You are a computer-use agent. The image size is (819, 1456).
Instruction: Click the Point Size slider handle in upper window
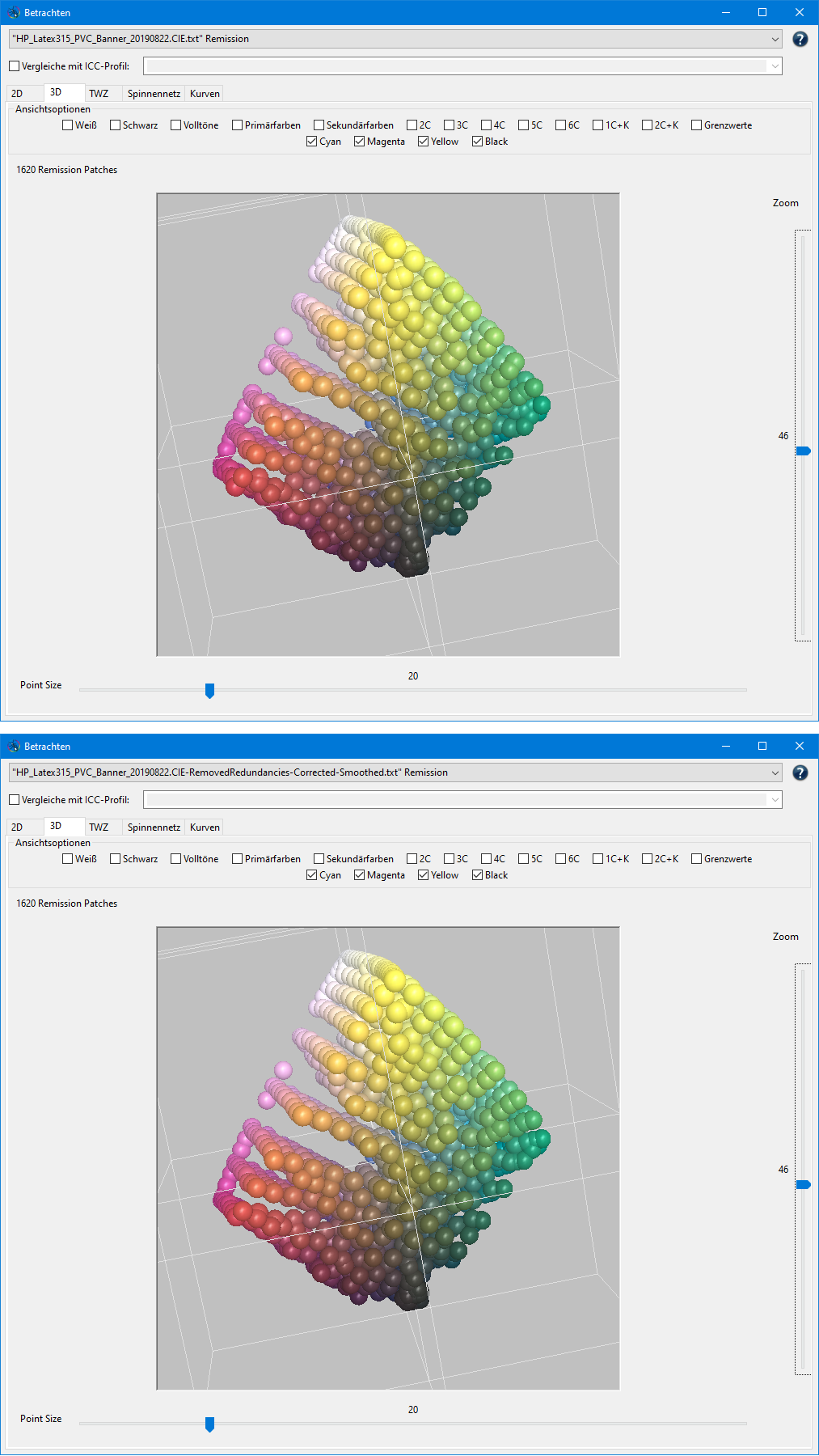[x=209, y=690]
